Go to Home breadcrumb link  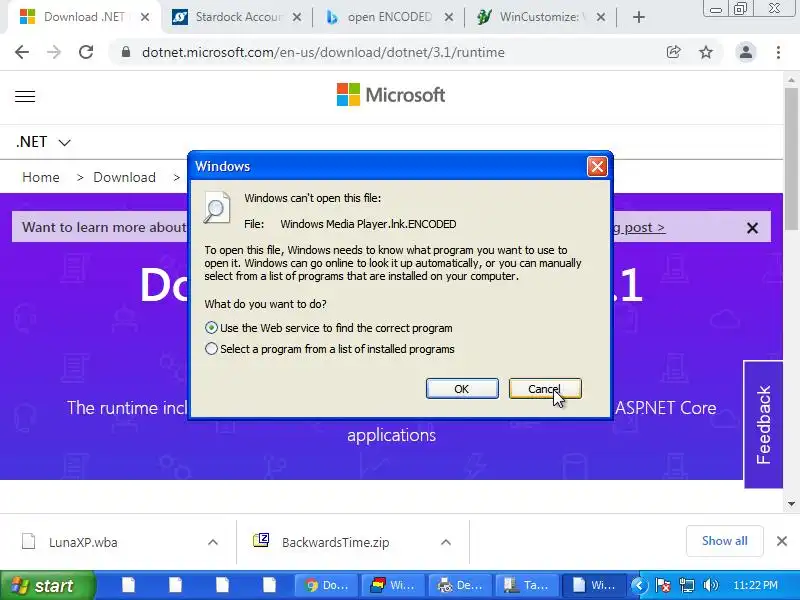[x=41, y=178]
